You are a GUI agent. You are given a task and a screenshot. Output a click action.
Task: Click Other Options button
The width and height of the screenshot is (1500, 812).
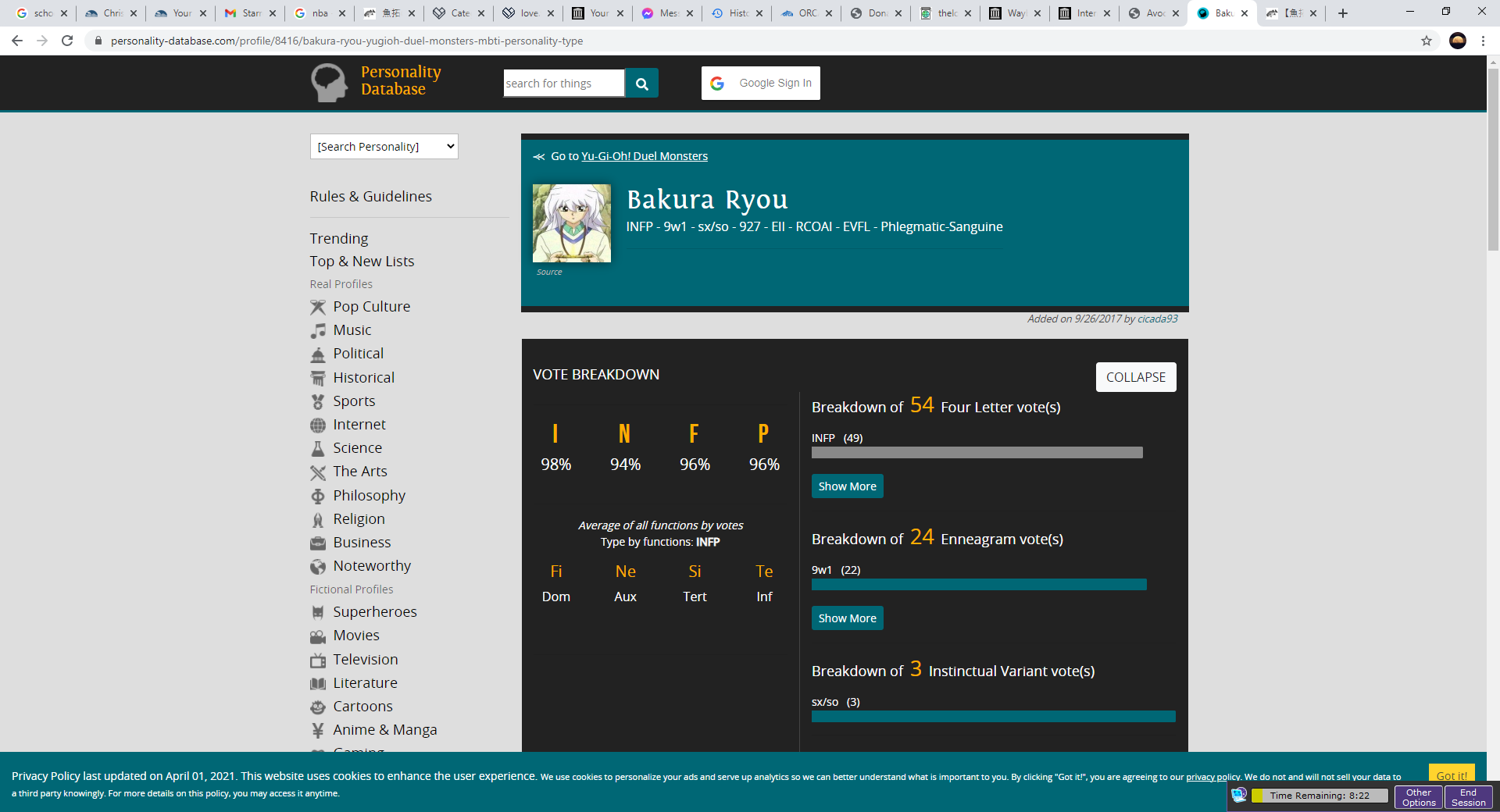[x=1419, y=797]
